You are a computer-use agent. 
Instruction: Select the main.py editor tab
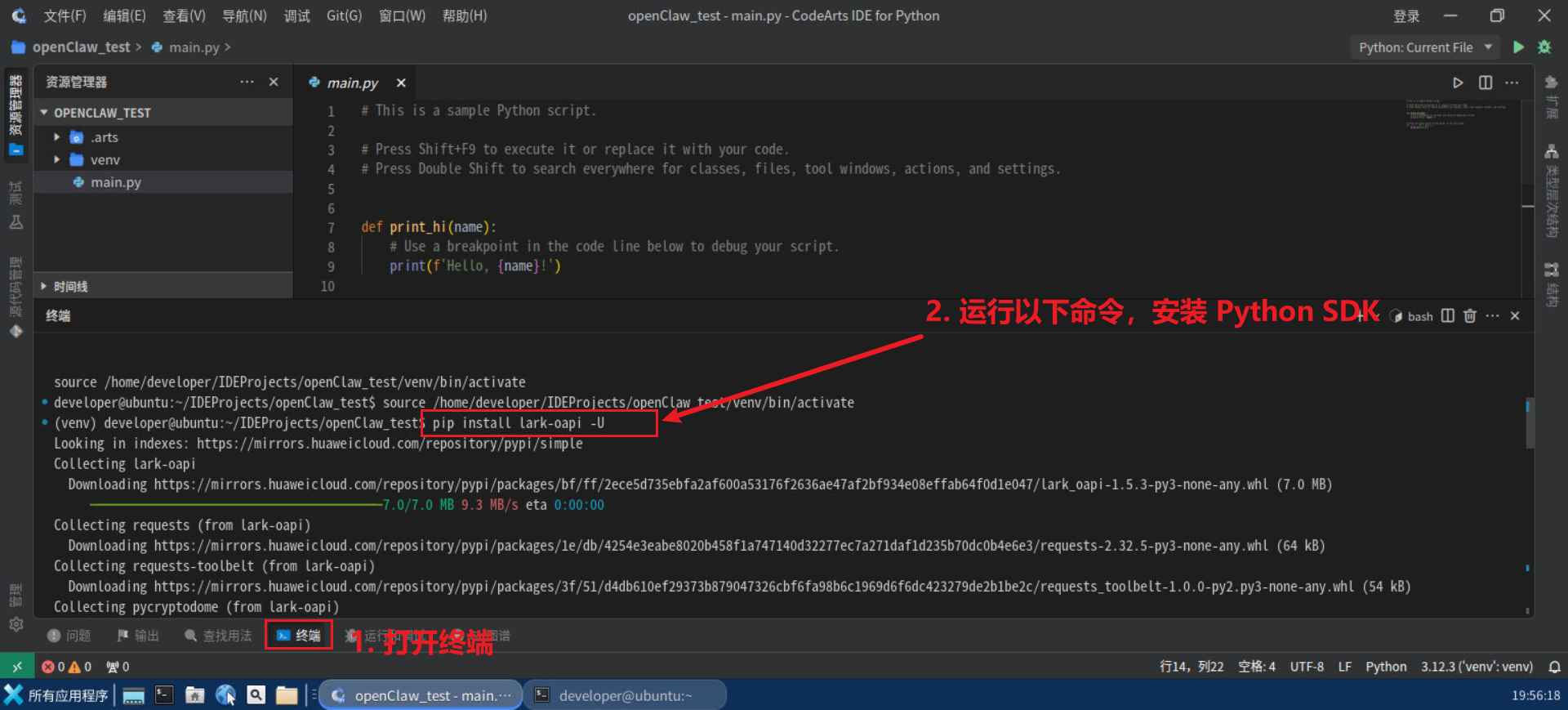point(353,83)
